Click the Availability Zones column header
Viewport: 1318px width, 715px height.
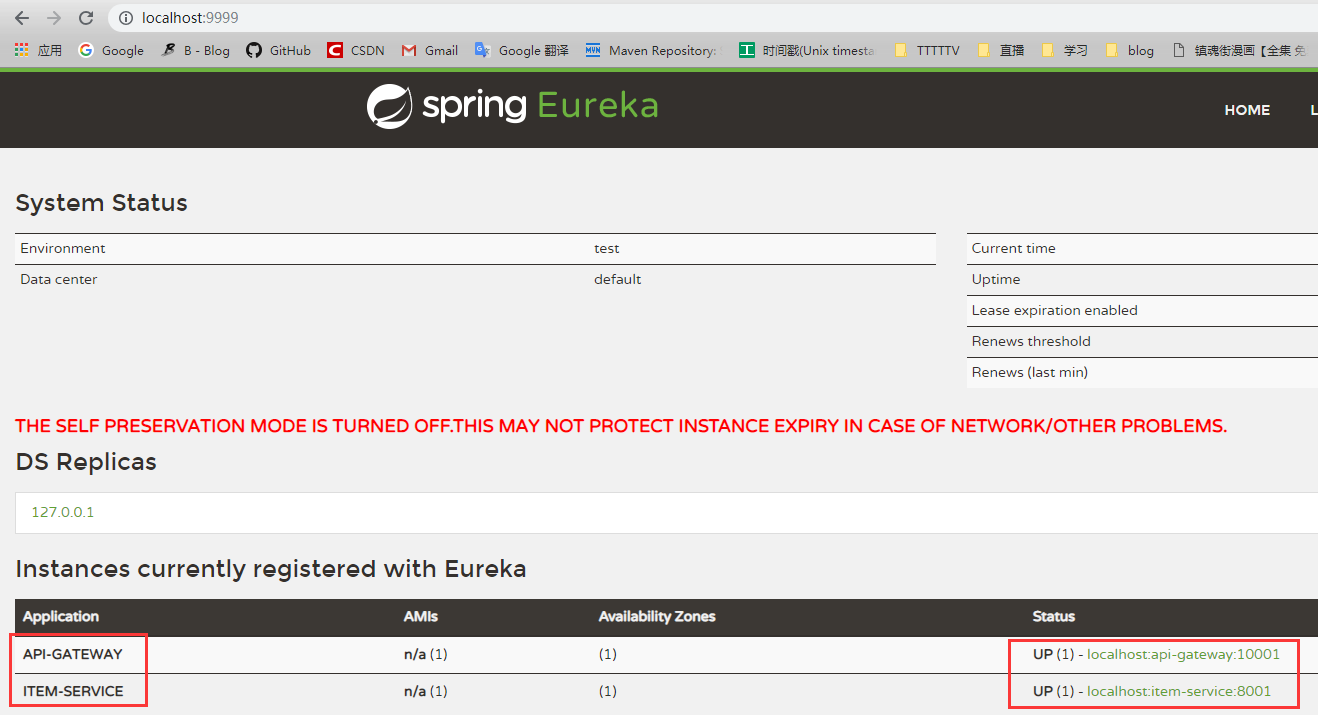[657, 617]
